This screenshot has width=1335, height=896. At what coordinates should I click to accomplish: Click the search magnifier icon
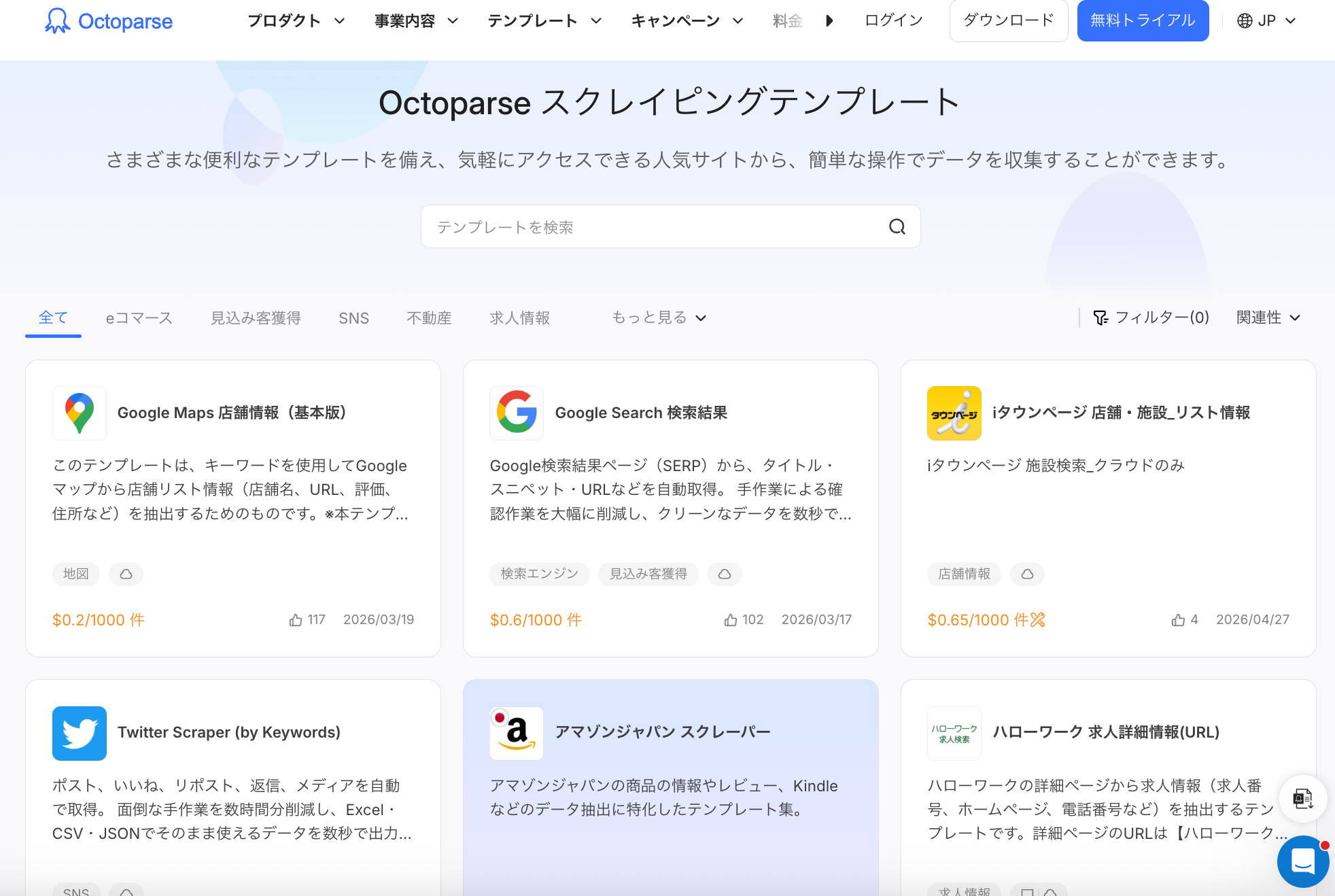(897, 227)
